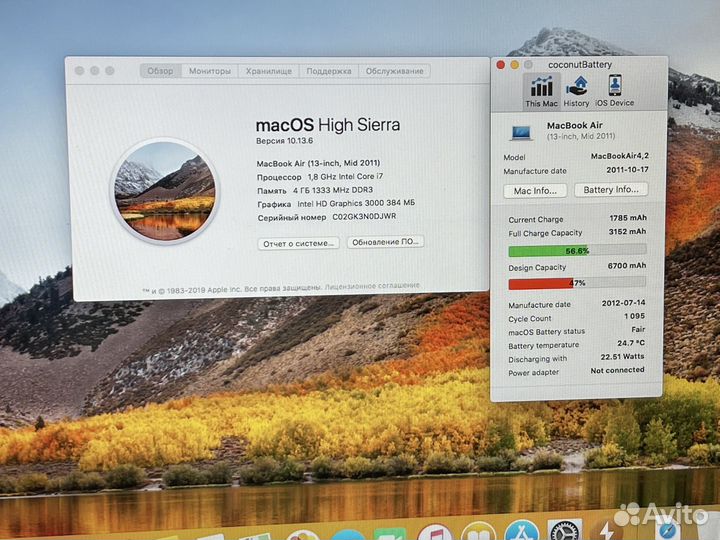Click the serial number C02GK3N0DJWR
The image size is (720, 540).
point(364,216)
